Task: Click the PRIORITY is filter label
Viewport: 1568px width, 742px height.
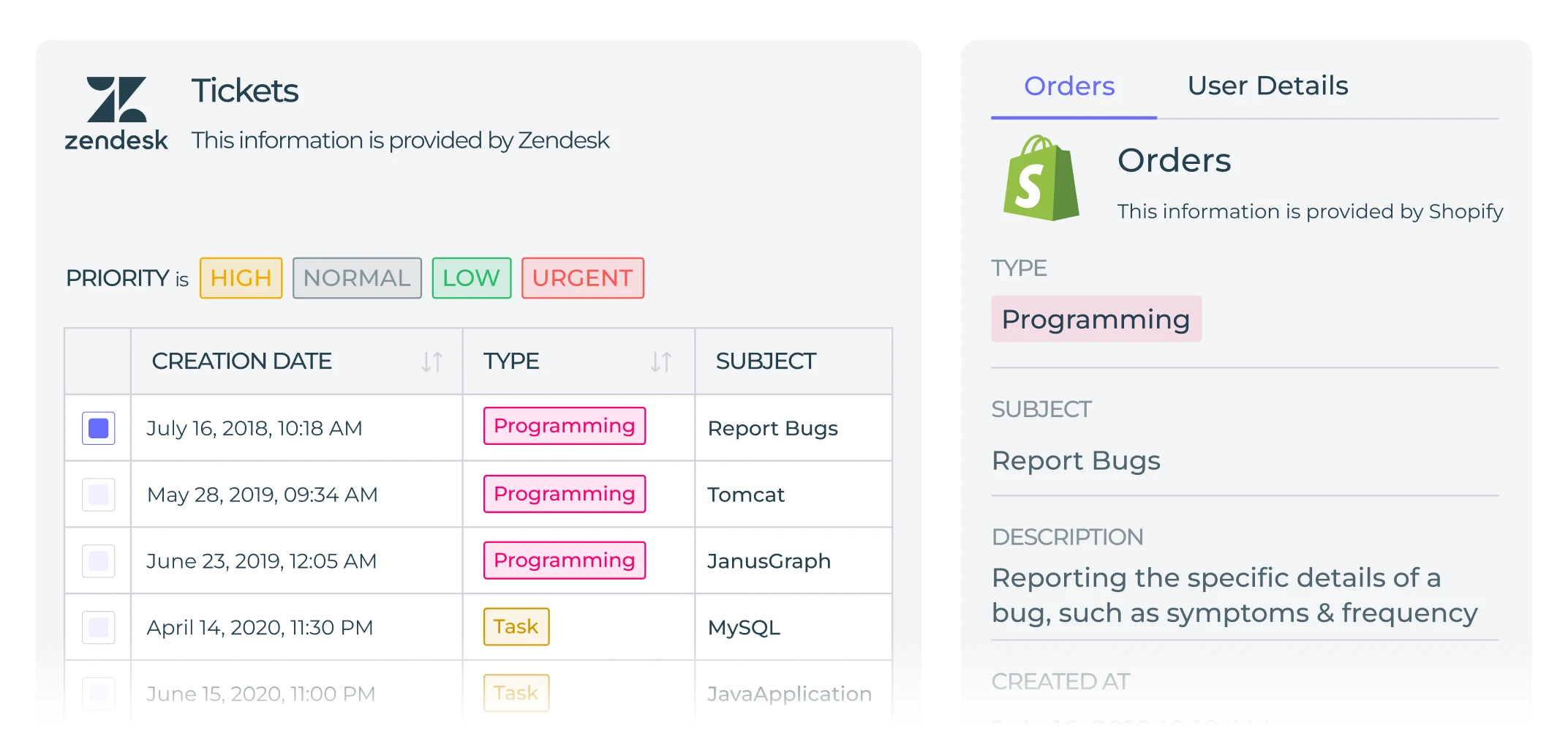Action: click(x=127, y=278)
